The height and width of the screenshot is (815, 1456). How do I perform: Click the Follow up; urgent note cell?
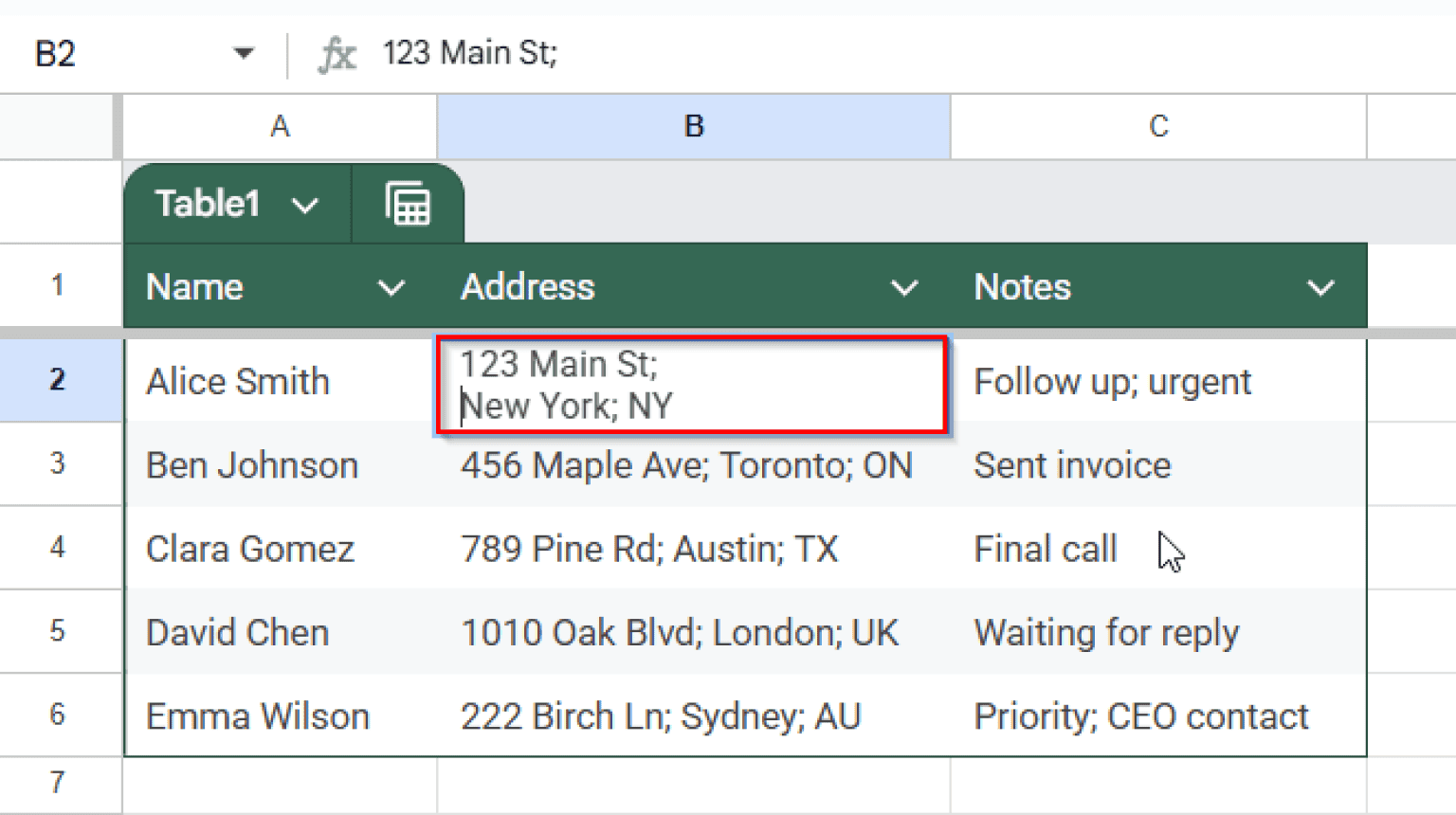tap(1113, 381)
